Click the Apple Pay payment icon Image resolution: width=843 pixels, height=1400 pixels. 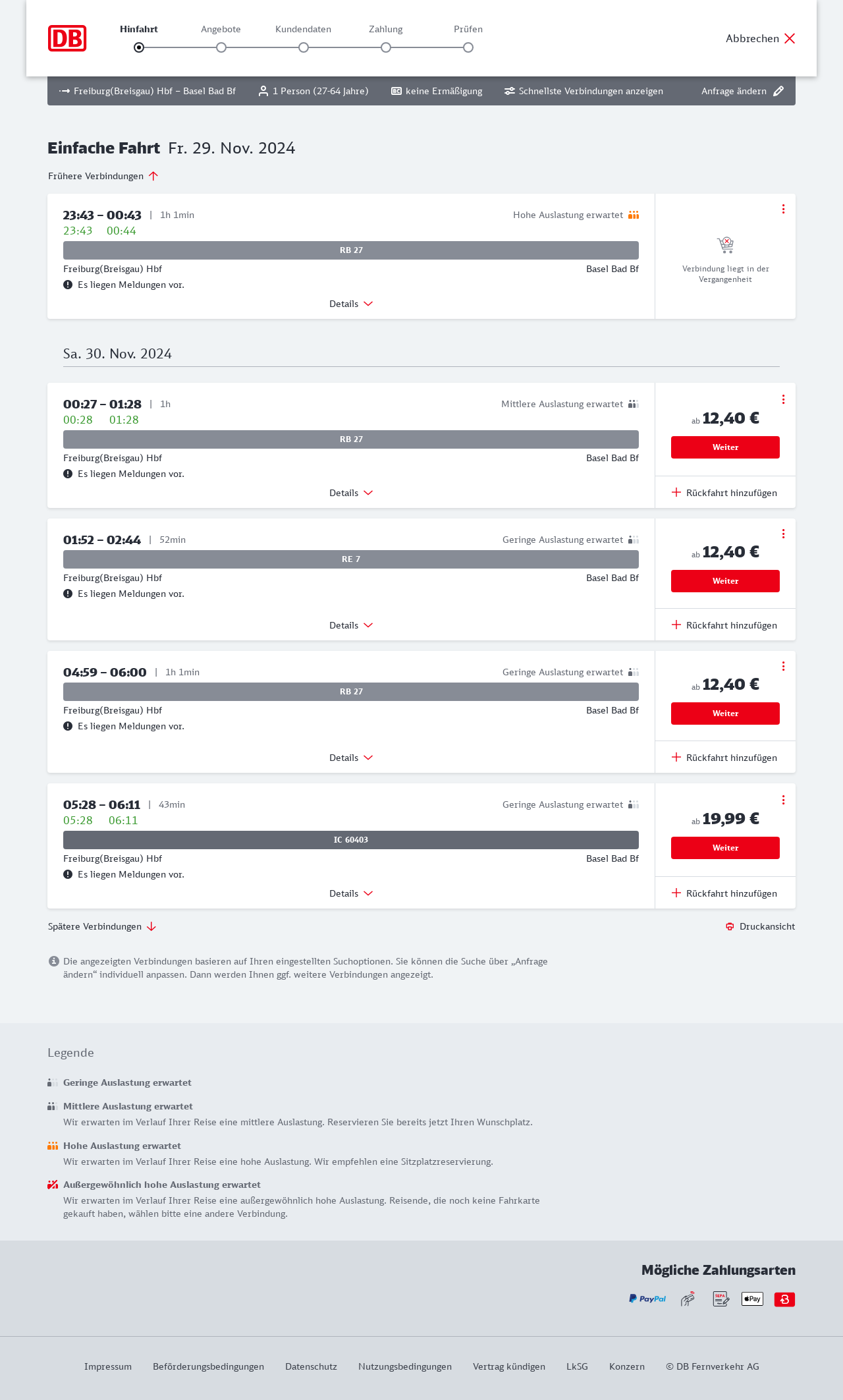pos(752,1299)
